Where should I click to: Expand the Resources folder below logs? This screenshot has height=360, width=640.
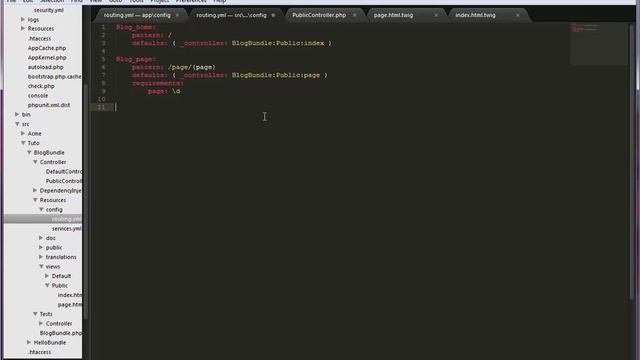[23, 29]
